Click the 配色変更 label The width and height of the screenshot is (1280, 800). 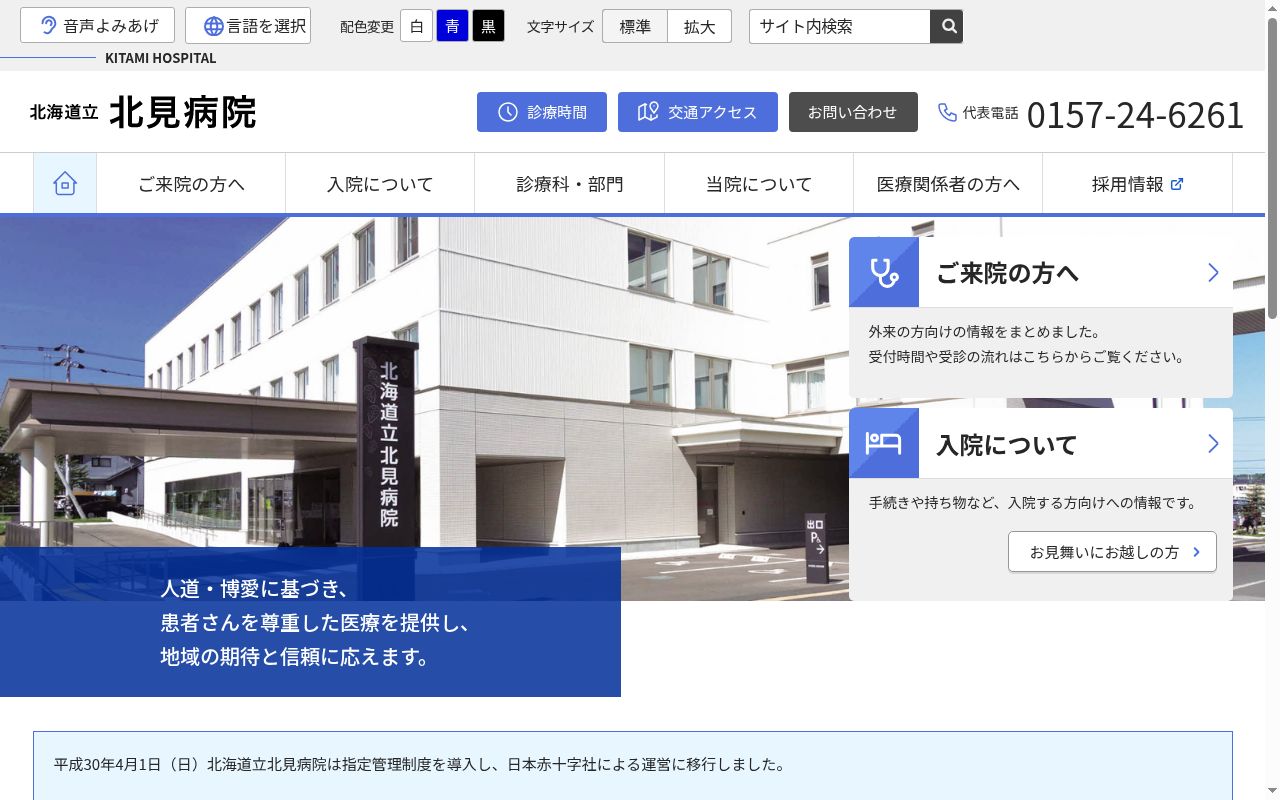pyautogui.click(x=367, y=27)
